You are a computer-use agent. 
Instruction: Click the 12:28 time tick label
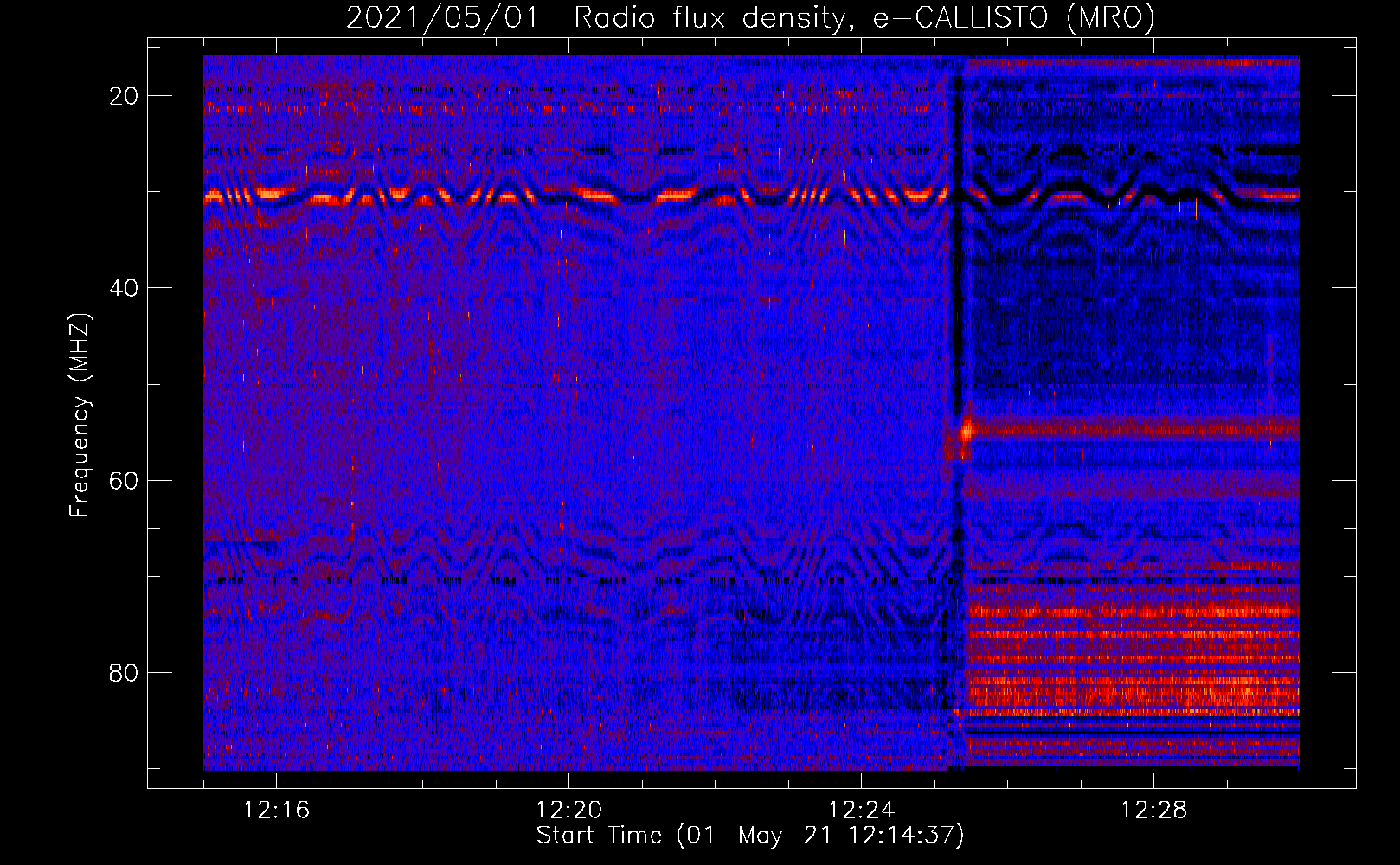click(1153, 811)
